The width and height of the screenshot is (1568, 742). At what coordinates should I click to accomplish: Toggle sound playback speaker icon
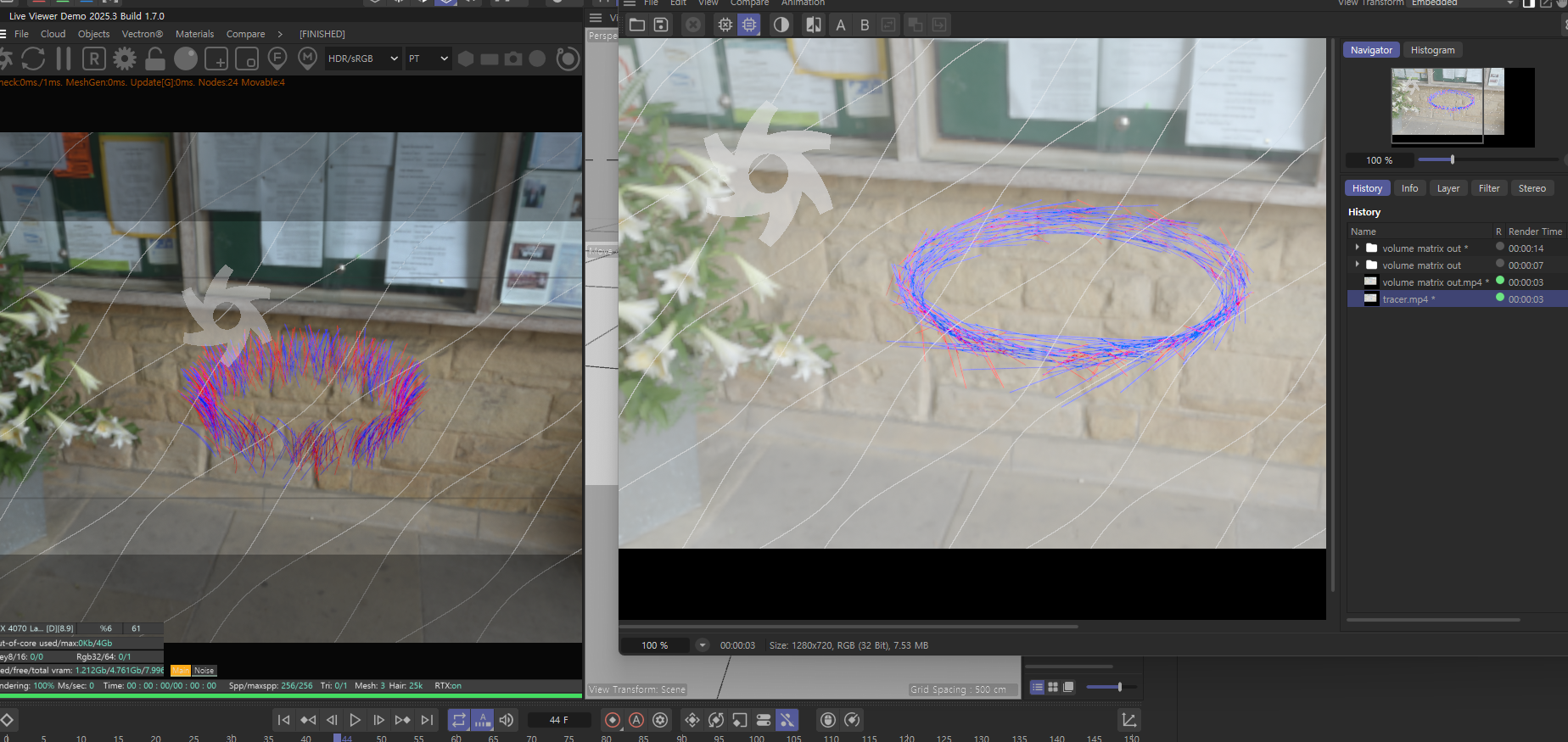(x=507, y=720)
